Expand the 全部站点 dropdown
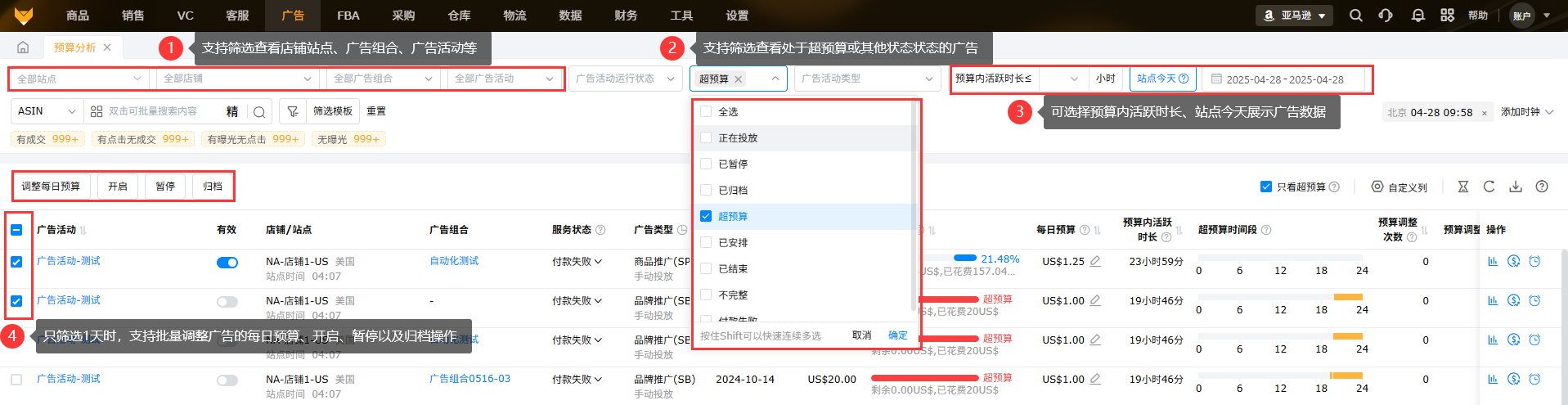 [79, 79]
